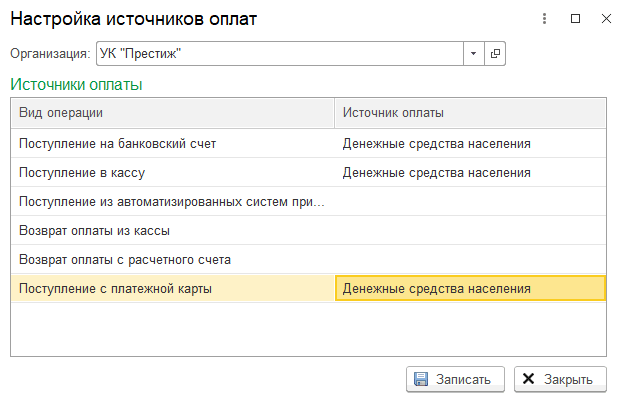Click empty source cell for автоматизированных систем row
This screenshot has height=395, width=621.
click(471, 201)
